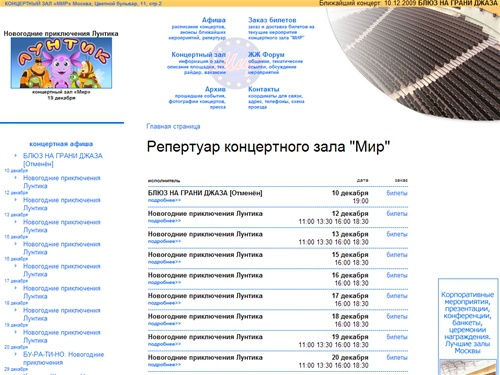Open sidebar Лунтика link above 15 декабря

pos(62,226)
